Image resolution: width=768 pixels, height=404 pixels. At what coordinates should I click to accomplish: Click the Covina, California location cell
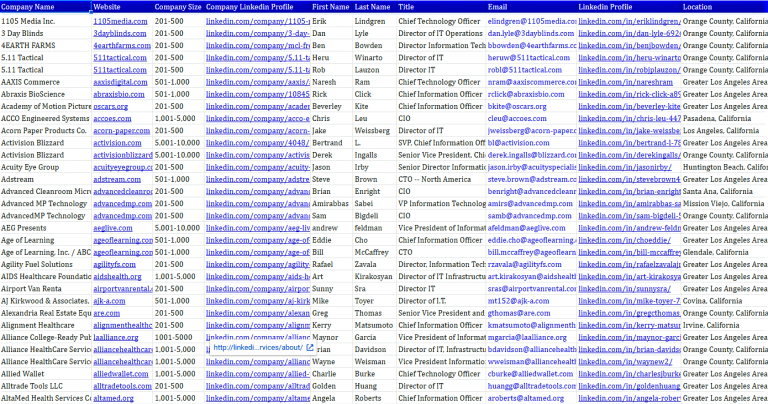[x=724, y=301]
